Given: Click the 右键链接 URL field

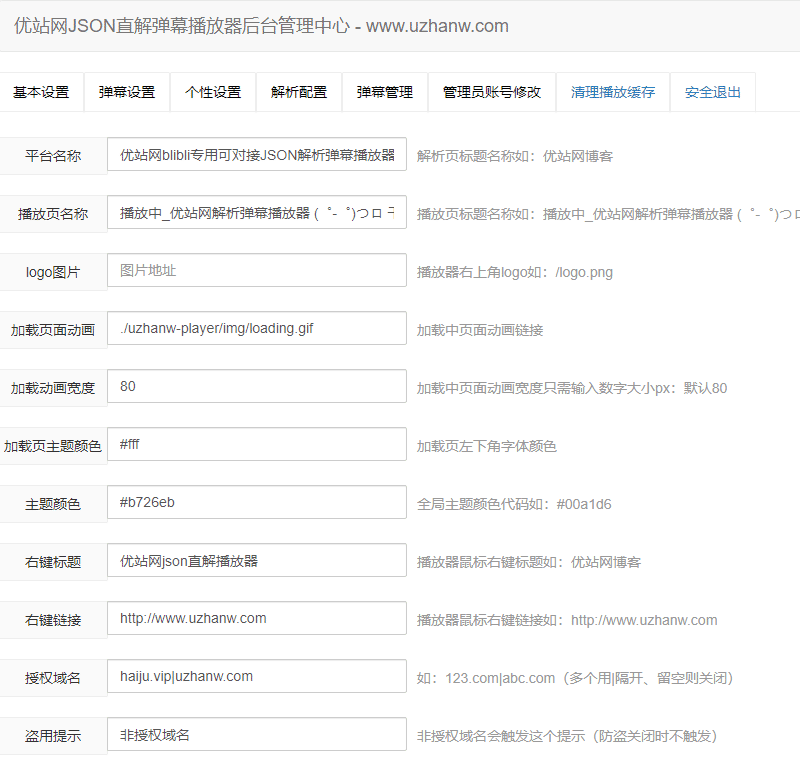Looking at the screenshot, I should coord(257,618).
